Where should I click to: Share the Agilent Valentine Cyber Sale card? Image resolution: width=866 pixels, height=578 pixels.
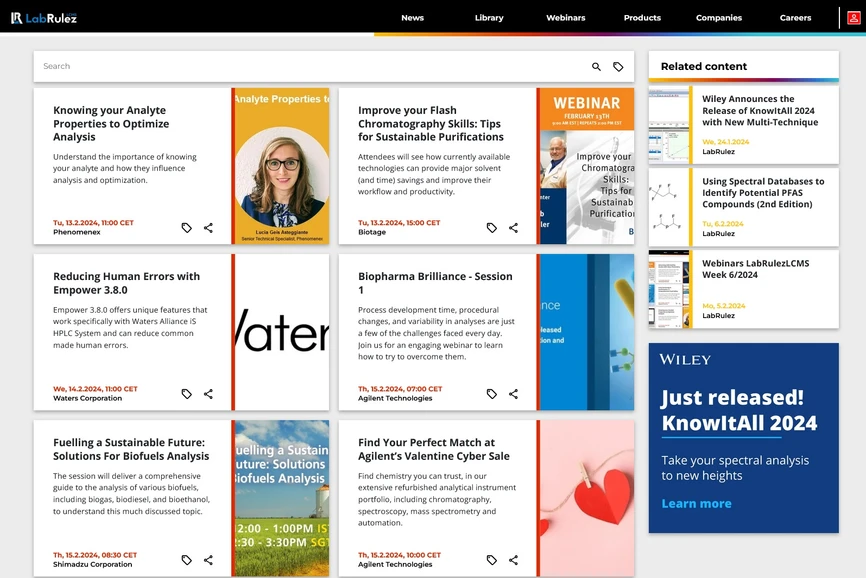point(513,560)
